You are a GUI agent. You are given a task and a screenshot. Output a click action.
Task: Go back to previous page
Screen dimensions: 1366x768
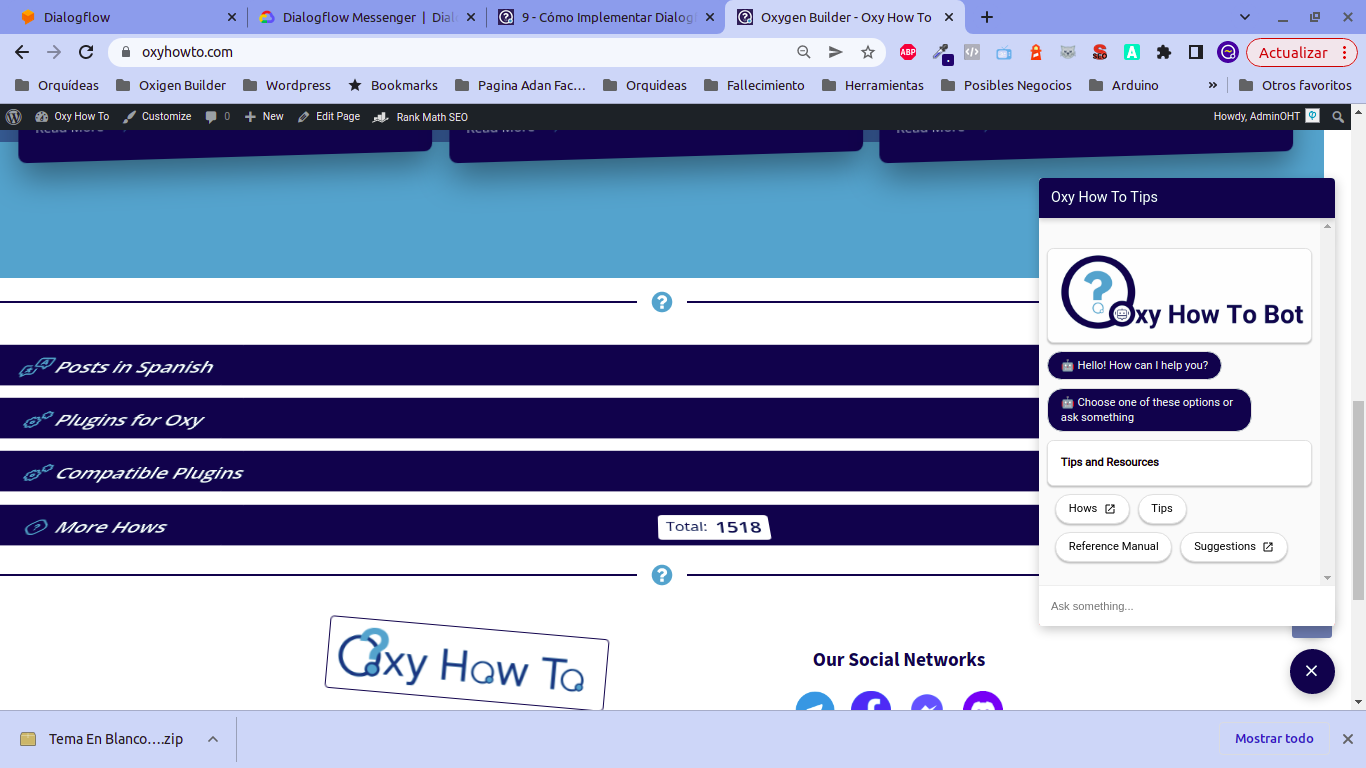tap(22, 52)
